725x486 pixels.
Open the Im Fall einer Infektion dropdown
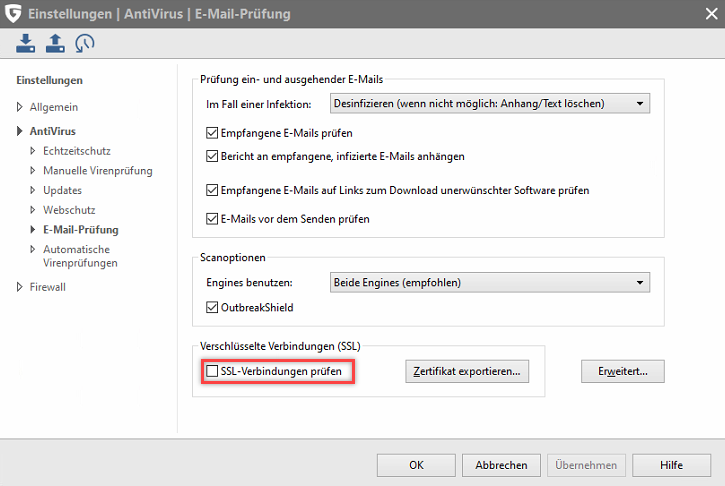[x=490, y=104]
